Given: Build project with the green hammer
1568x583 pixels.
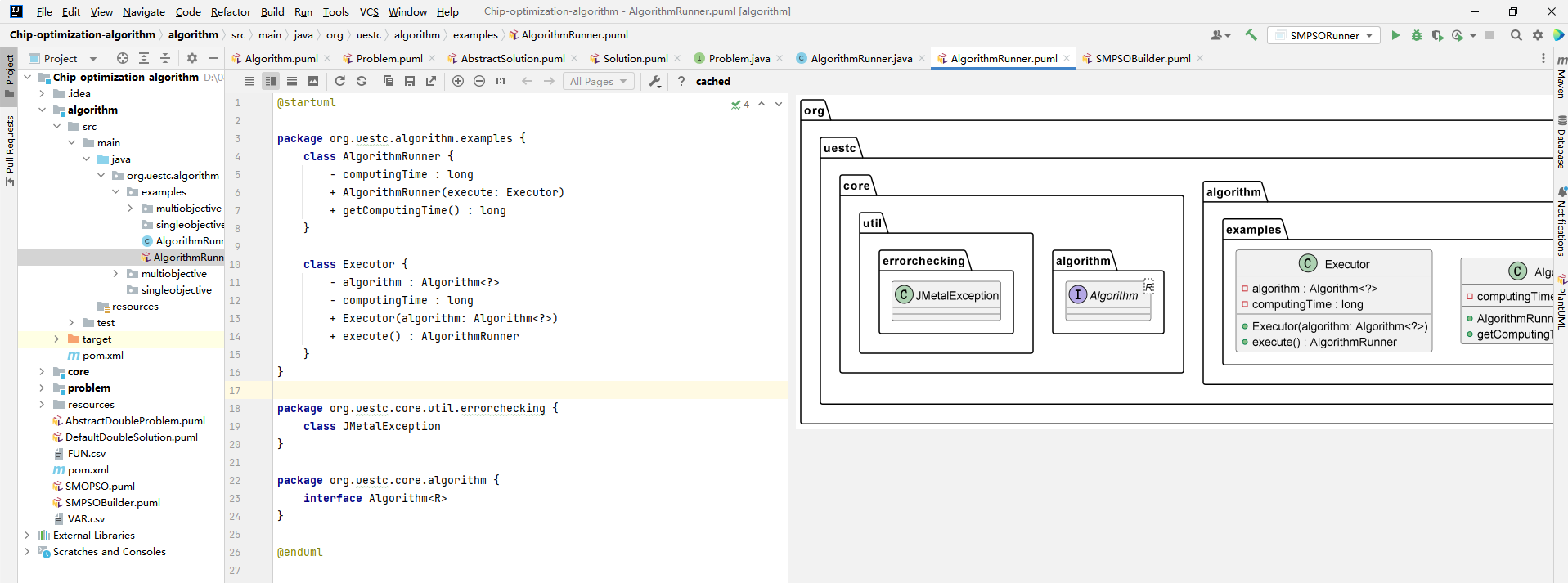Looking at the screenshot, I should 1251,35.
